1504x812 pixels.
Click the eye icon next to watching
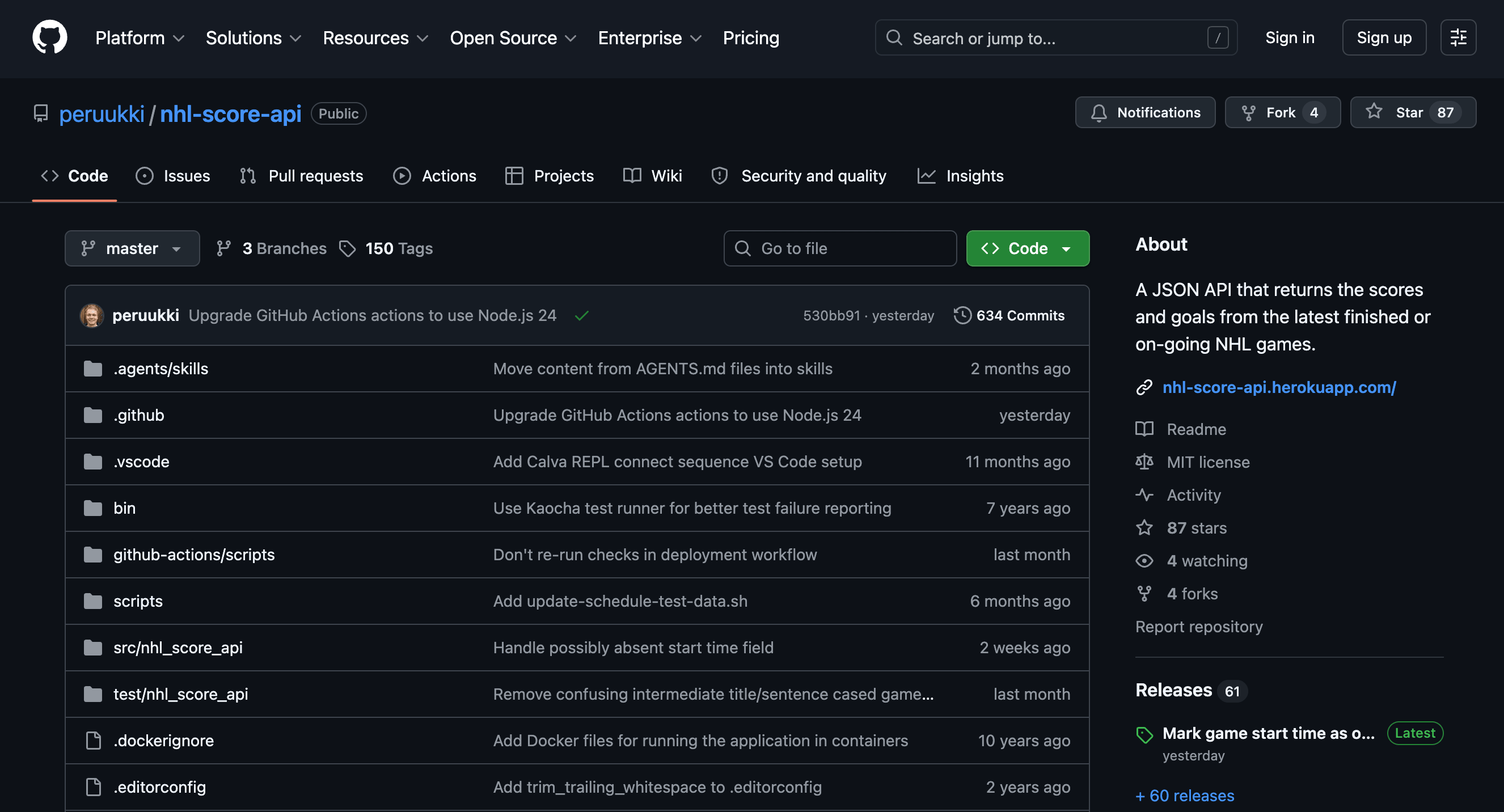tap(1144, 561)
